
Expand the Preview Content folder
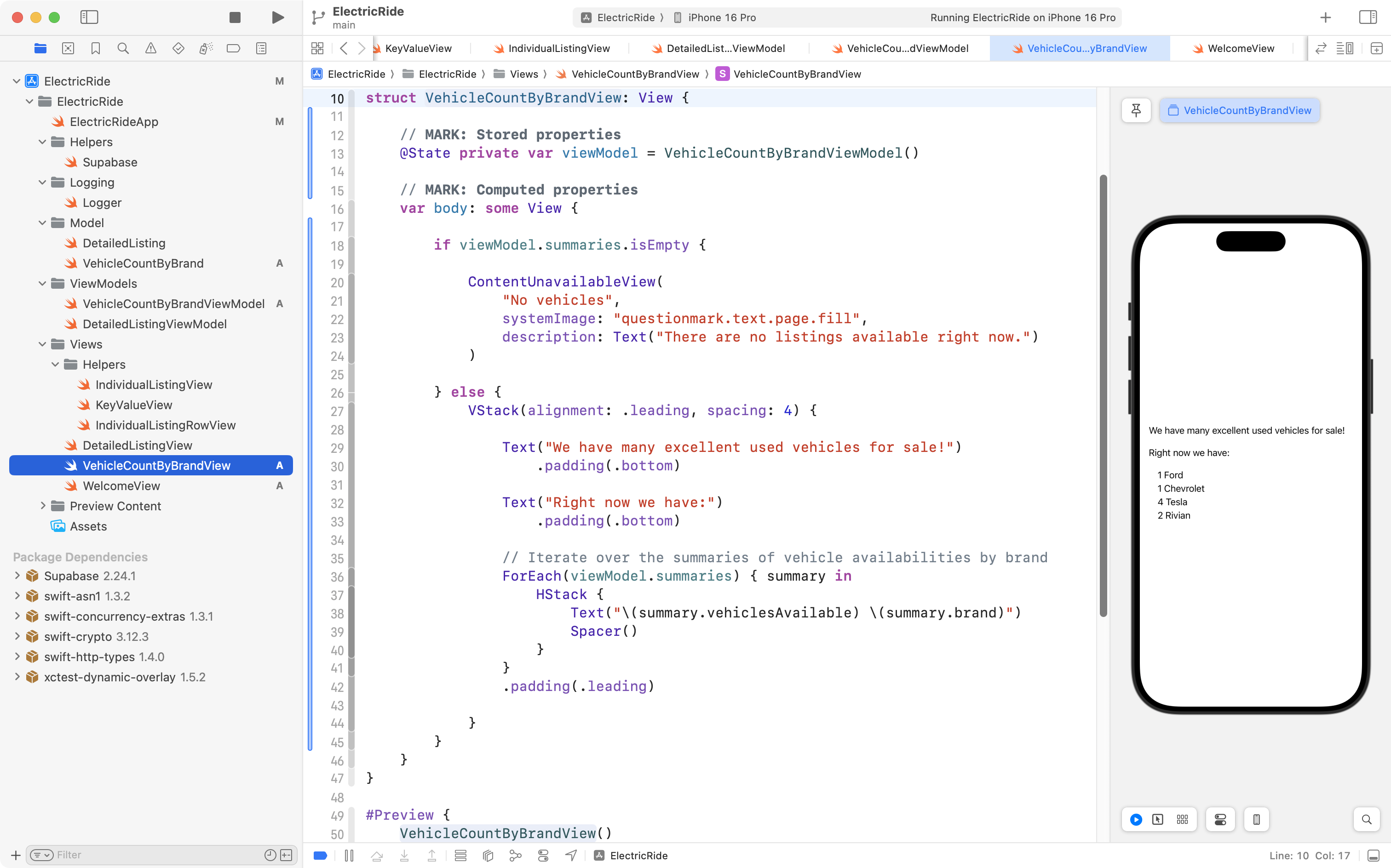click(x=42, y=506)
